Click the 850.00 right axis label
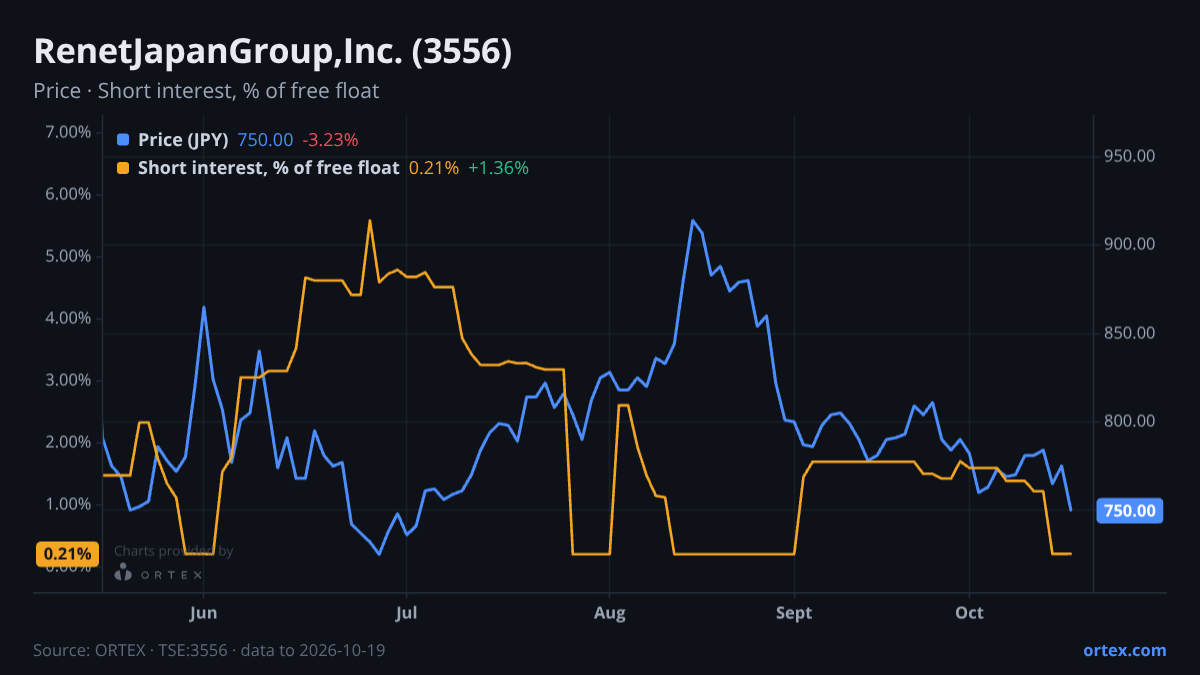The height and width of the screenshot is (675, 1200). point(1130,333)
